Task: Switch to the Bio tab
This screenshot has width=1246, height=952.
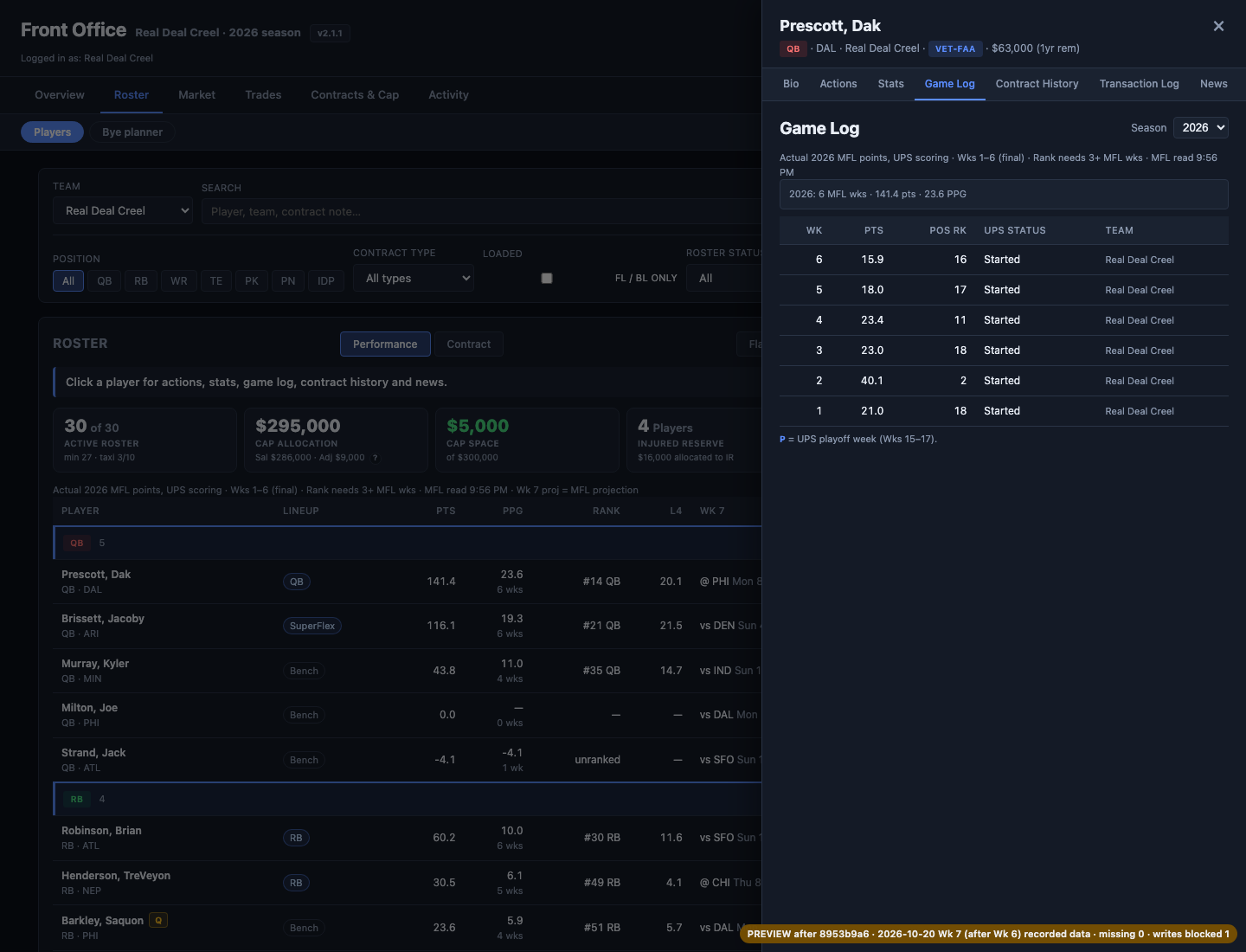Action: 791,84
